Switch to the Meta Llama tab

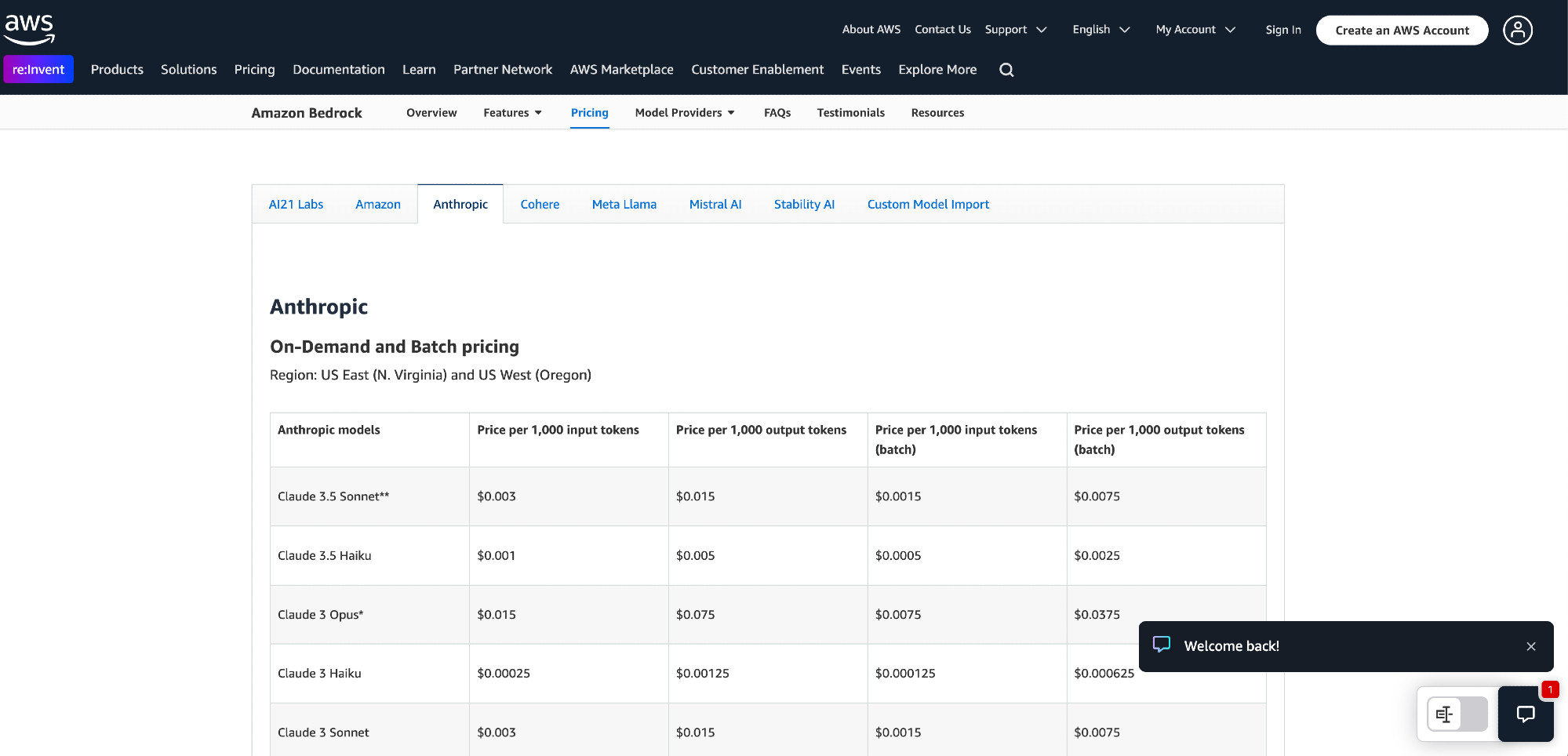click(624, 205)
